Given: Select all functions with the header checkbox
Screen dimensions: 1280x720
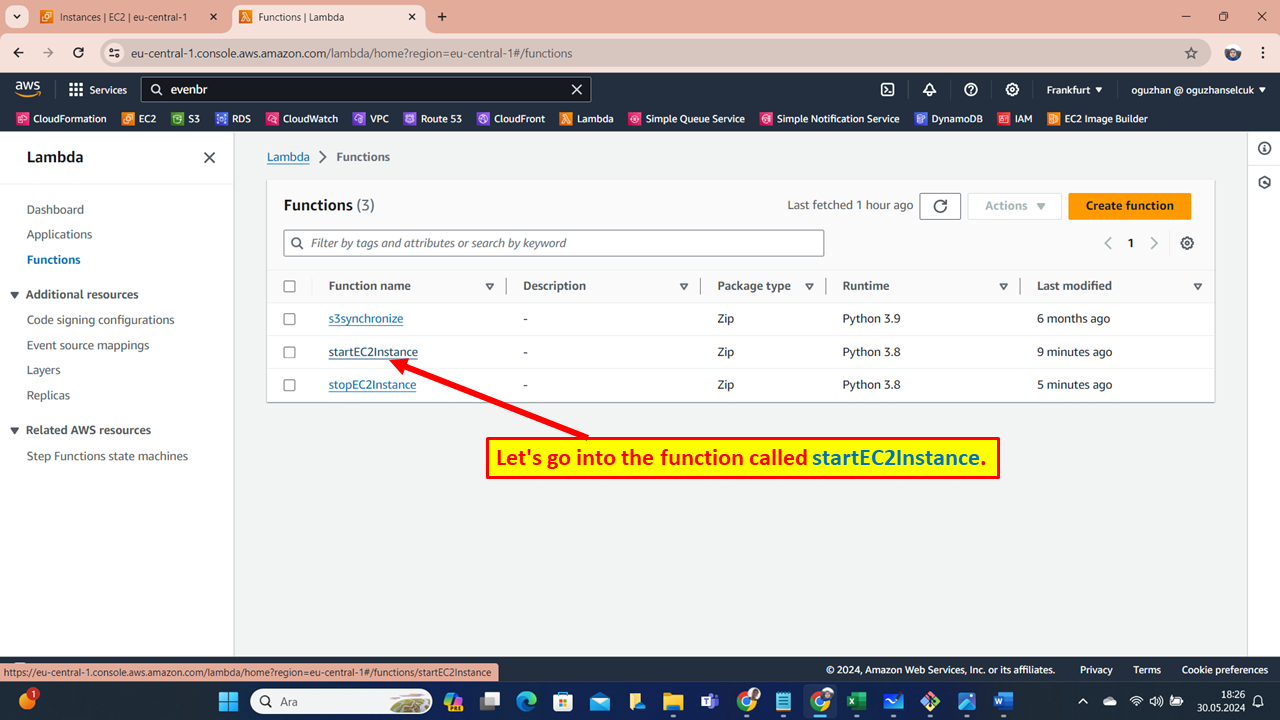Looking at the screenshot, I should pos(289,285).
